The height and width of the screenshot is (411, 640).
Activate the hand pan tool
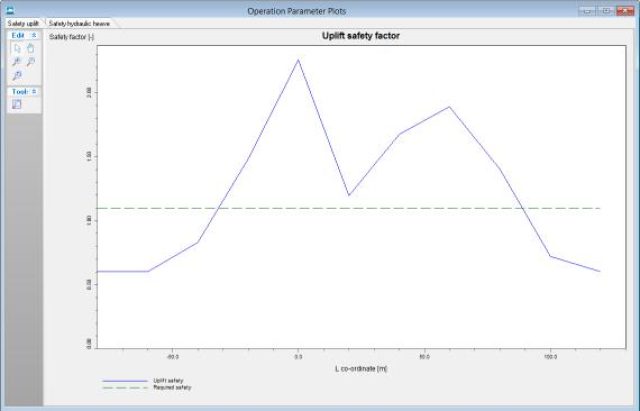(30, 48)
